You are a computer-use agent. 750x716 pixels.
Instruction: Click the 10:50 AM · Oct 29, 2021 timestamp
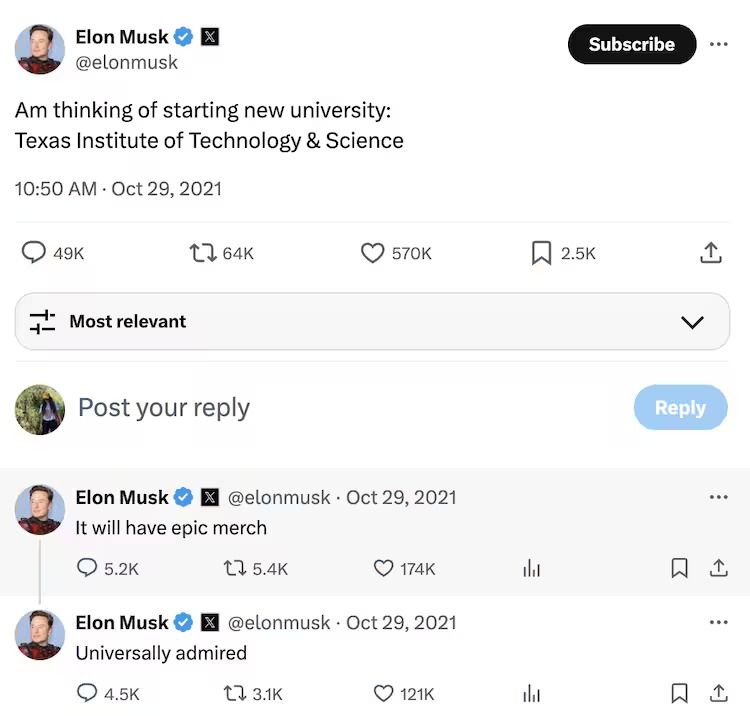[x=118, y=188]
